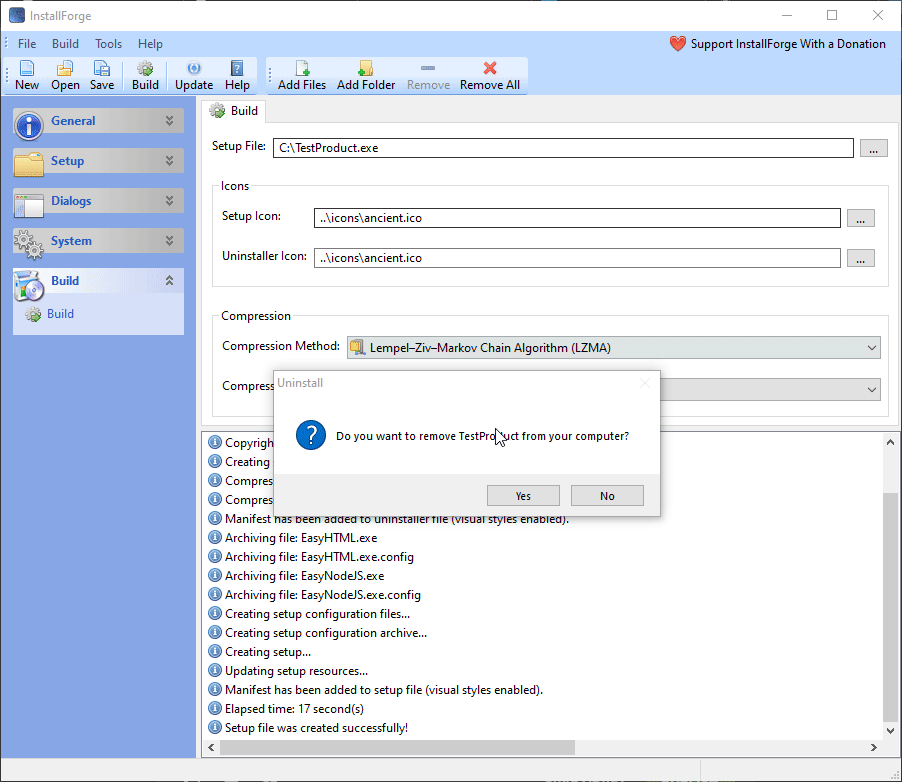Click the log's scroll up arrow

pos(890,443)
